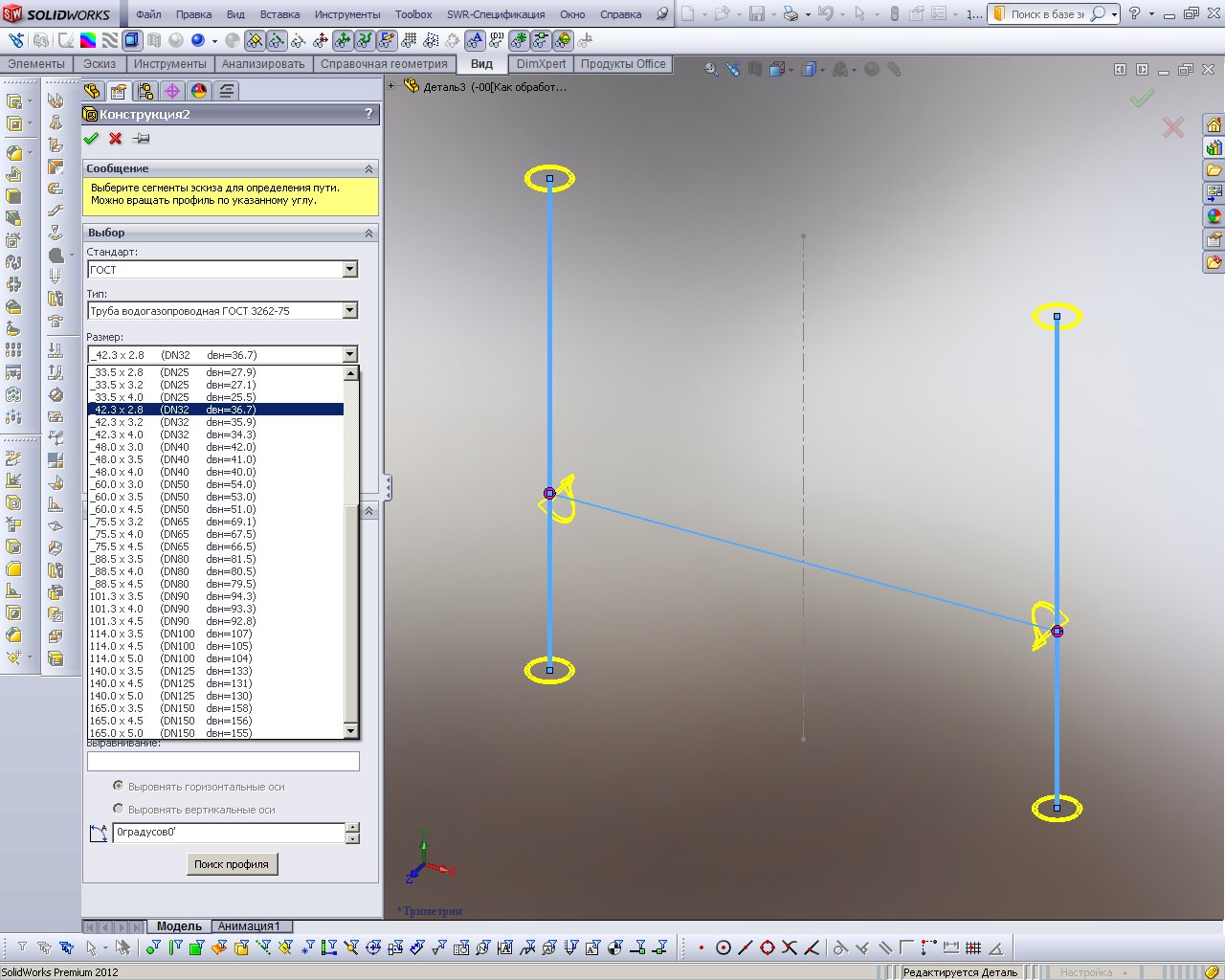Open SolidWorks Resources home icon in task pane
This screenshot has height=980, width=1225.
tap(1214, 125)
